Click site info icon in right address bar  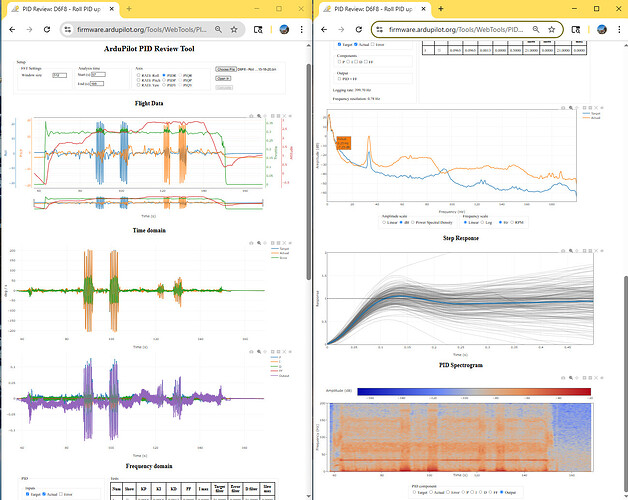coord(379,29)
